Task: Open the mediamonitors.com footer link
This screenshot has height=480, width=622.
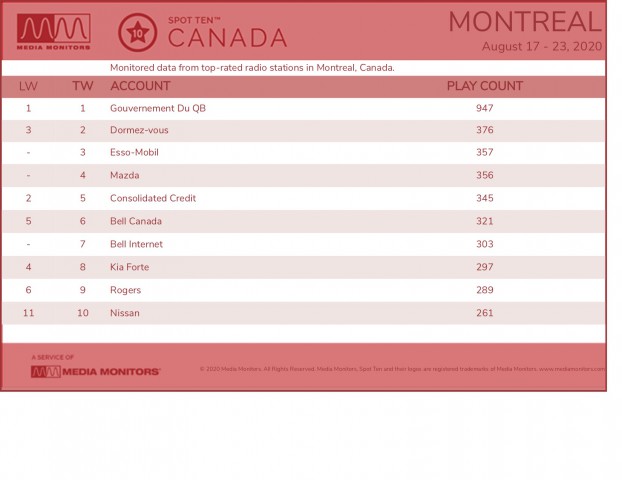Action: [572, 369]
